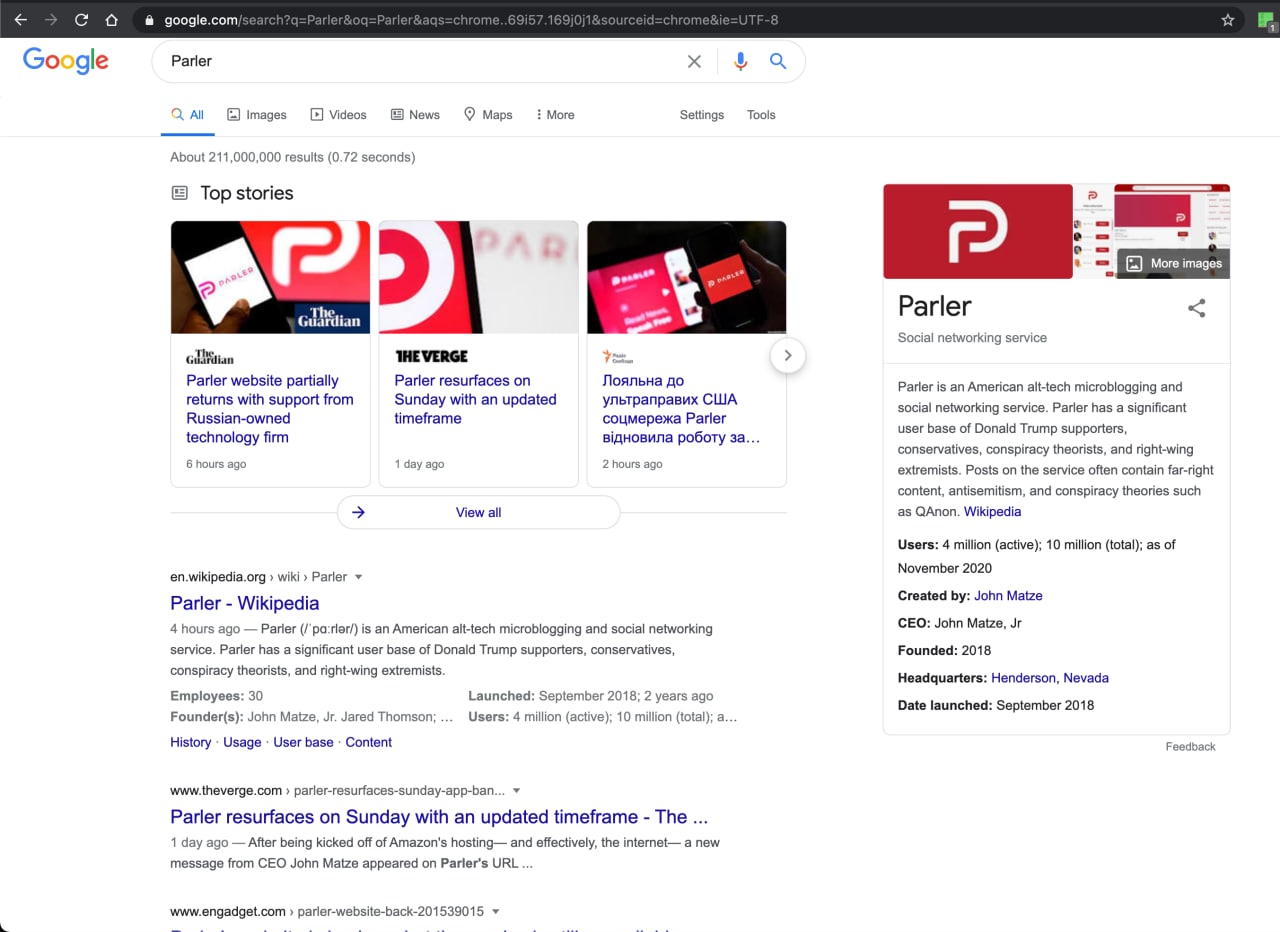This screenshot has height=932, width=1280.
Task: Click the Guardian story thumbnail image
Action: click(270, 277)
